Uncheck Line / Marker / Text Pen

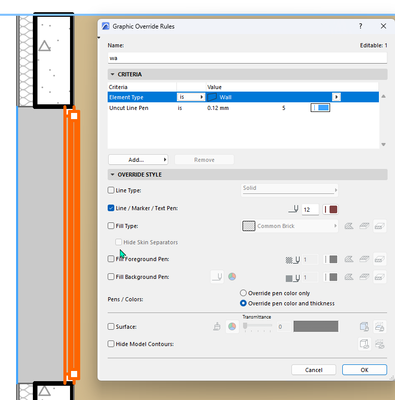(111, 208)
